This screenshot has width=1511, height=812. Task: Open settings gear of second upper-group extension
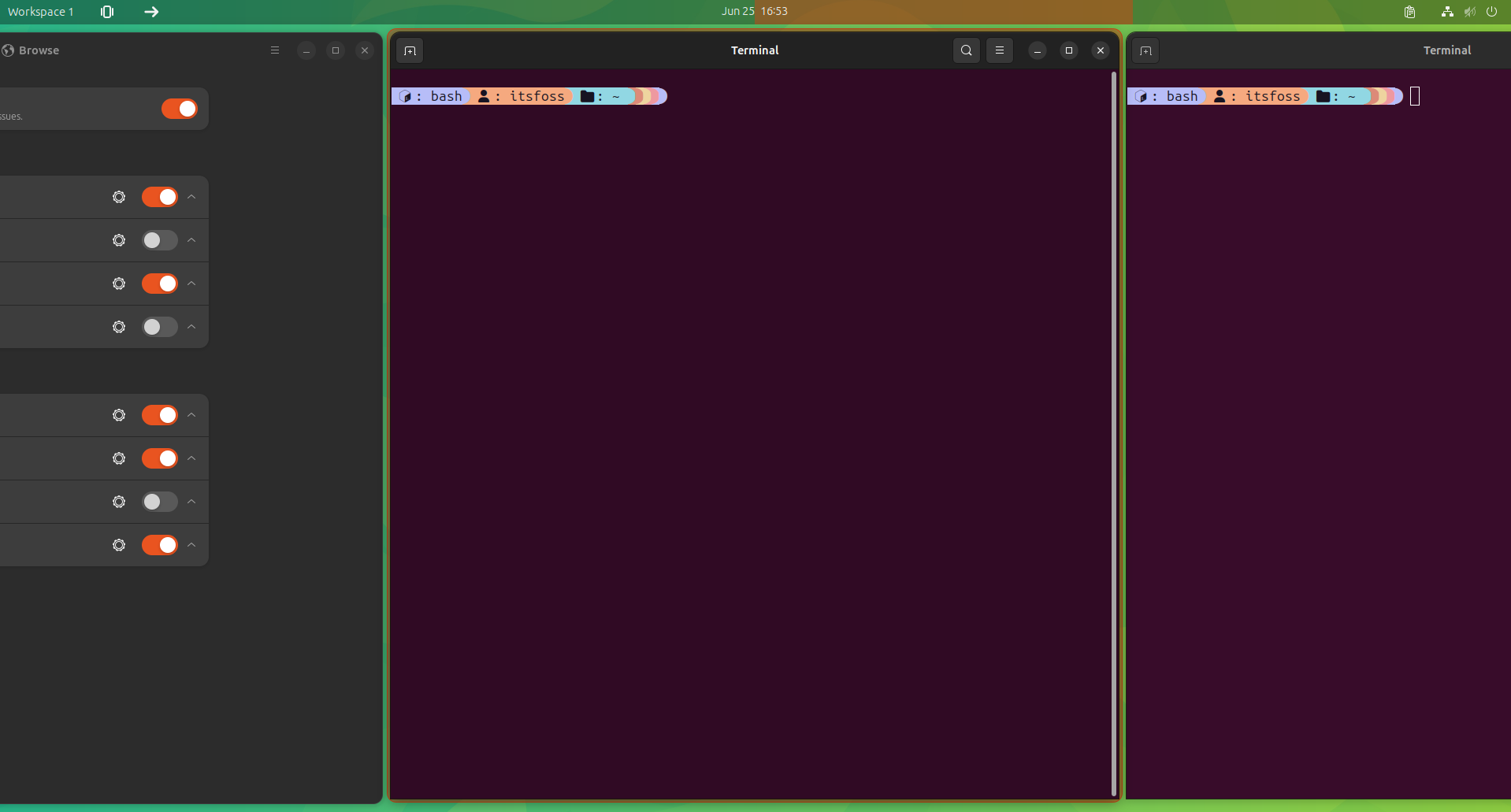point(119,240)
